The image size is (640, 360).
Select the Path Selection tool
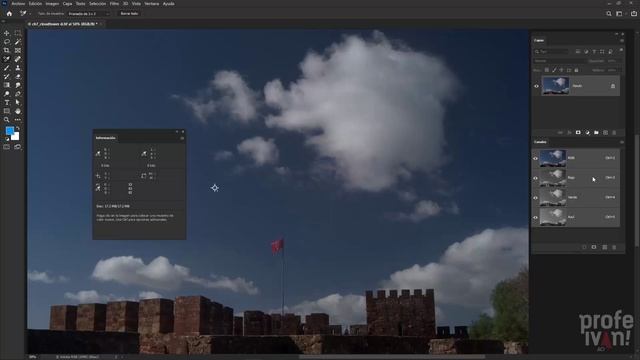(x=18, y=102)
